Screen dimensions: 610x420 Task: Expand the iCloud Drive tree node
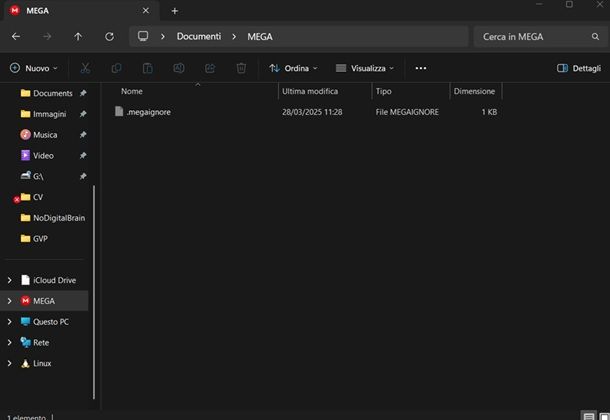click(x=9, y=280)
